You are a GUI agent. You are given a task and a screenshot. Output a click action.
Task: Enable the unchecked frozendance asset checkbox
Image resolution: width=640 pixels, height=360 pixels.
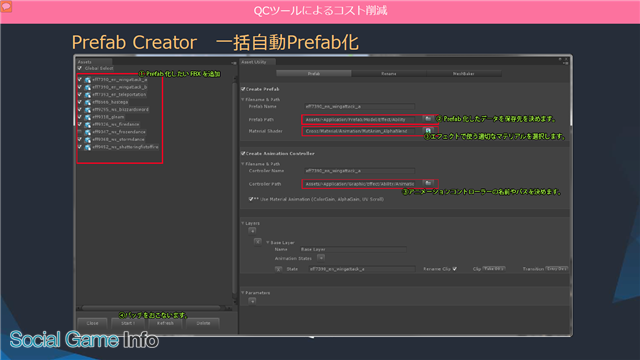point(80,132)
